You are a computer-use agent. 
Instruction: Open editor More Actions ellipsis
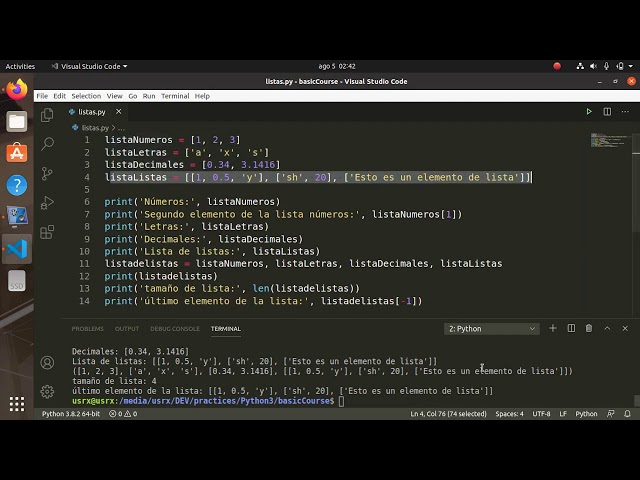625,111
